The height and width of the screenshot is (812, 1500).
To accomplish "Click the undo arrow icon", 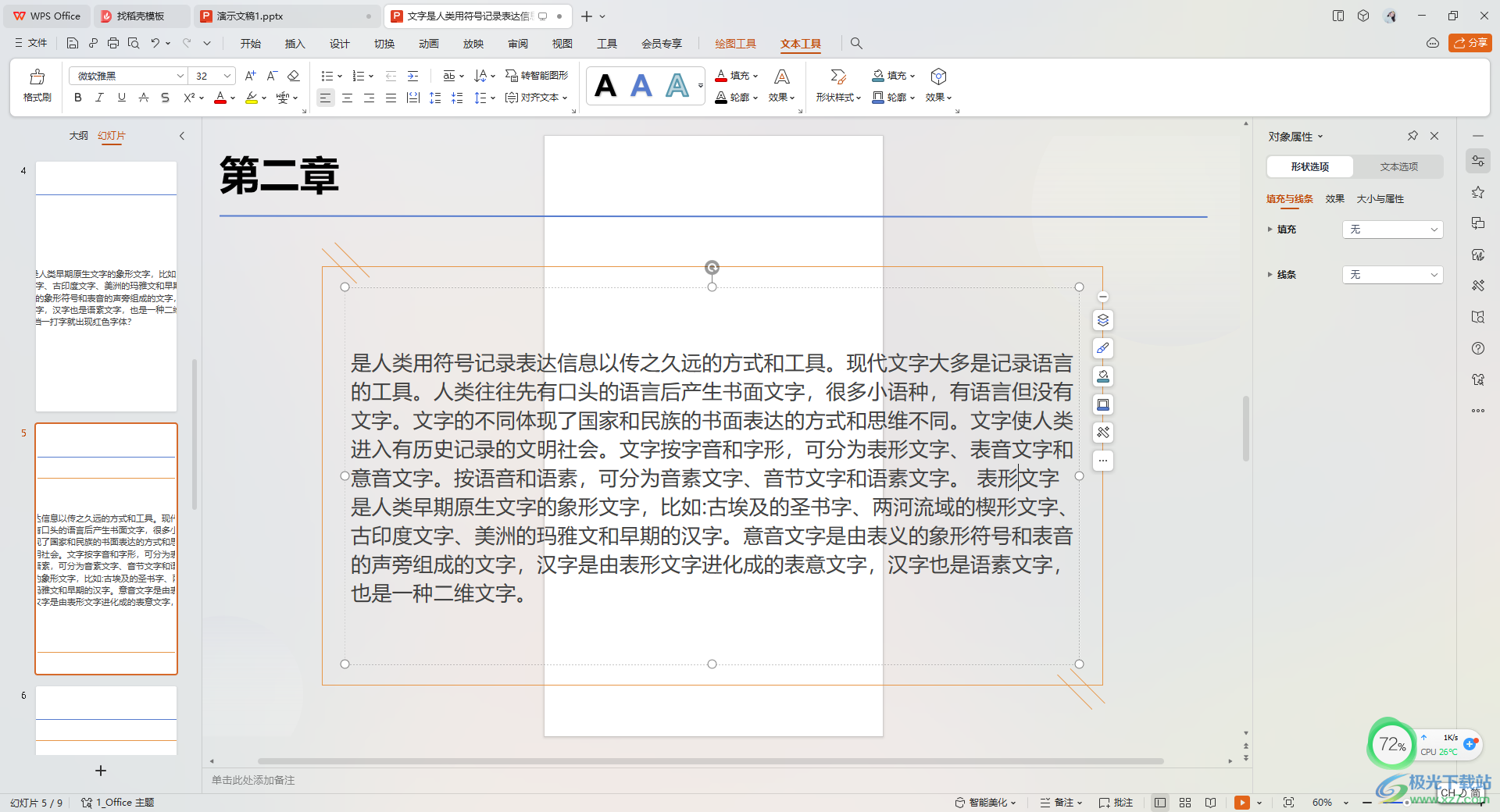I will tap(155, 43).
